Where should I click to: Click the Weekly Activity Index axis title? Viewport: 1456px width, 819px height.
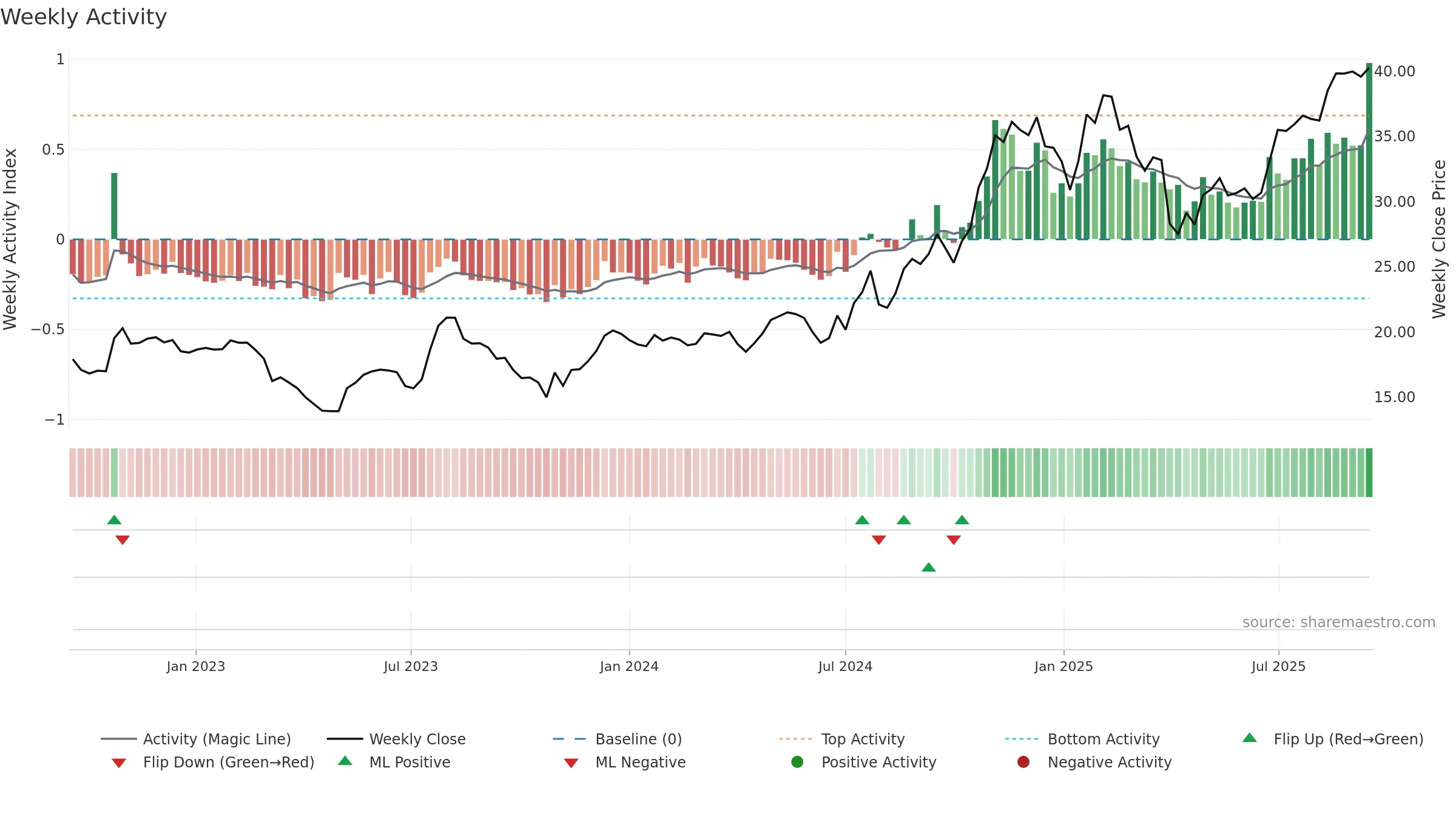(x=10, y=239)
